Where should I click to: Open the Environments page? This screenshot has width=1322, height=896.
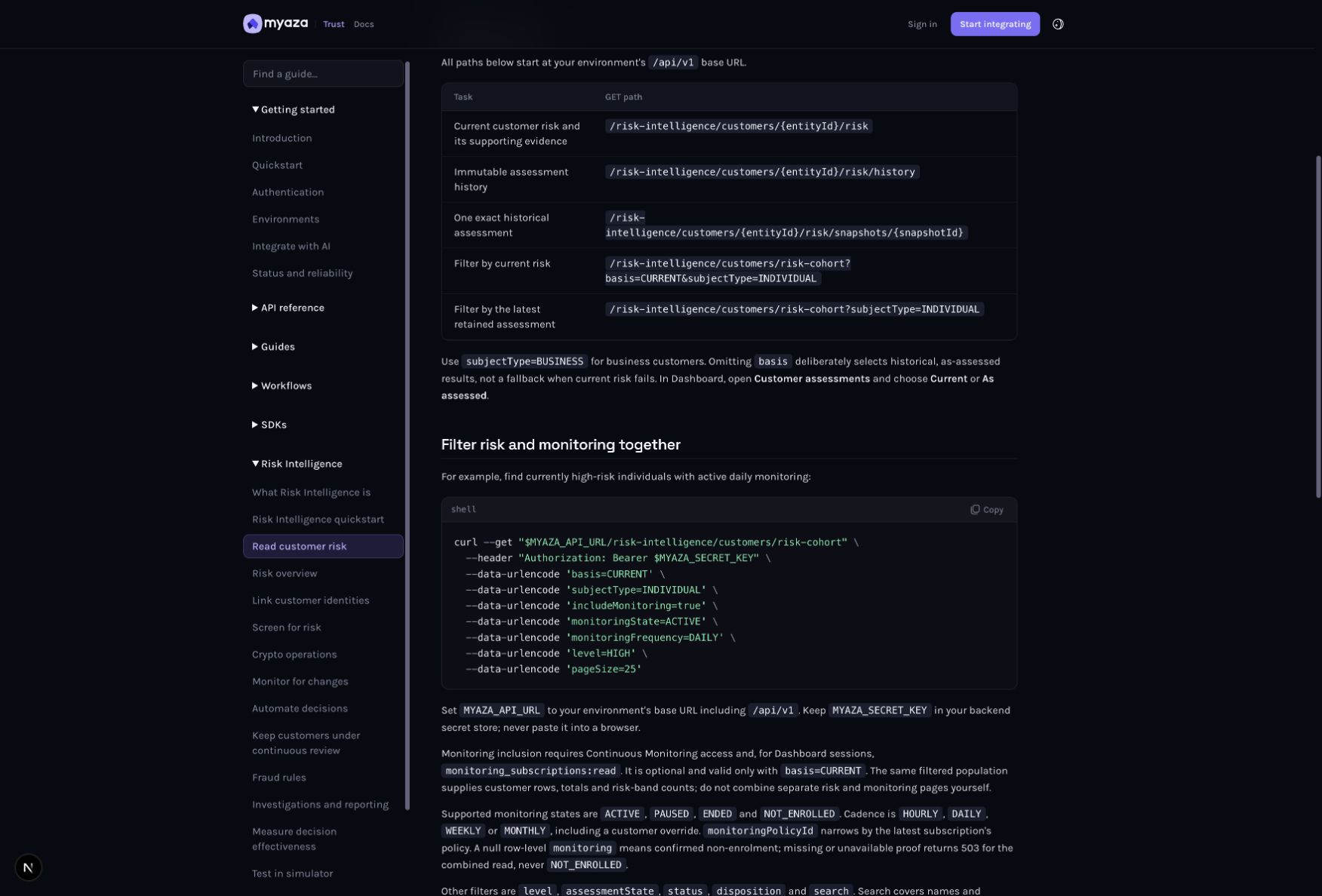(x=285, y=219)
